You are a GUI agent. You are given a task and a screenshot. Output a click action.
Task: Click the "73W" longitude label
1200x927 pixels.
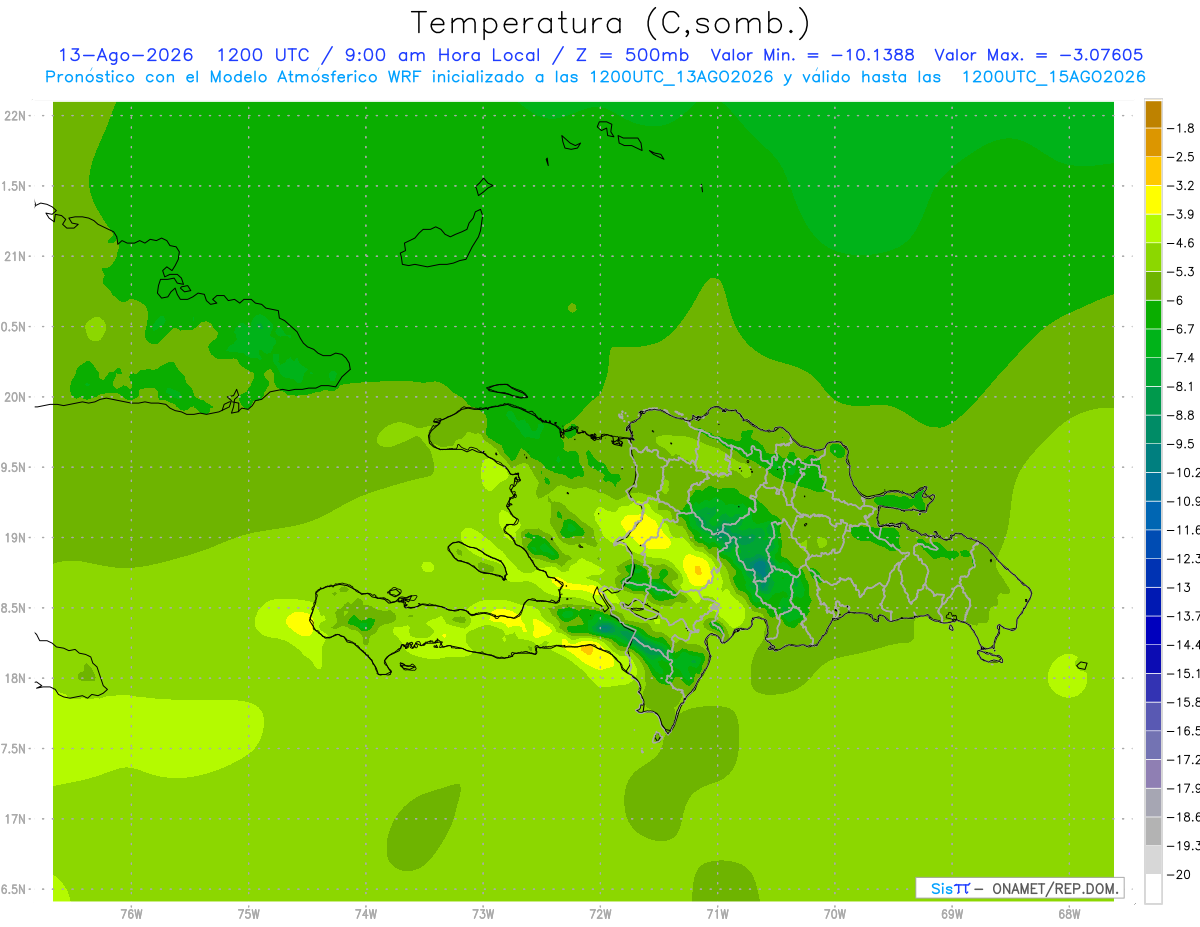pos(483,914)
